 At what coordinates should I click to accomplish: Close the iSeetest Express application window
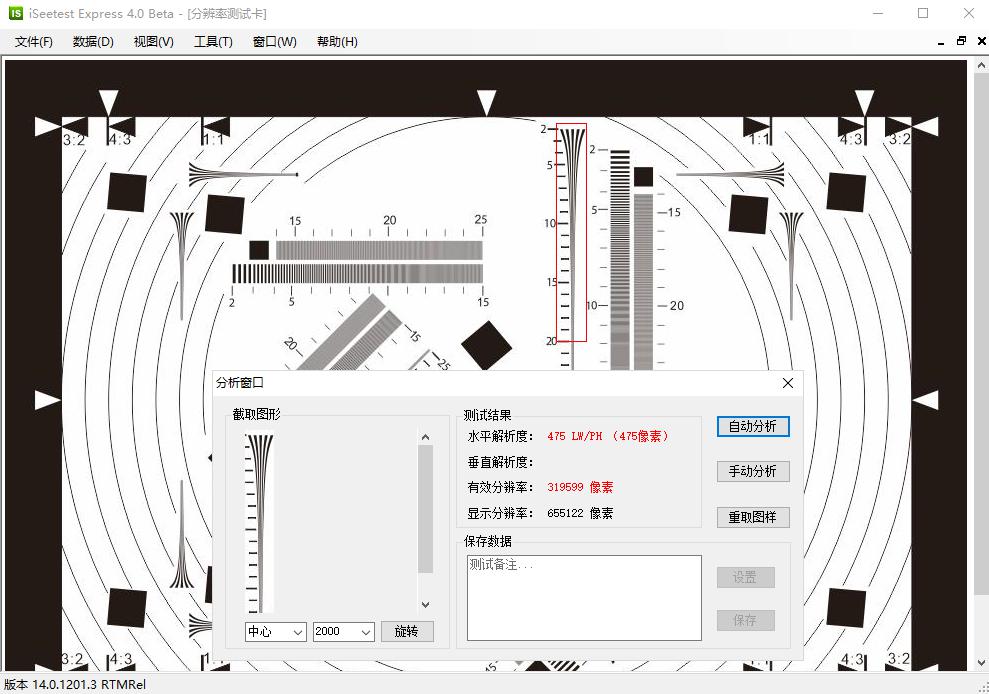pyautogui.click(x=969, y=13)
